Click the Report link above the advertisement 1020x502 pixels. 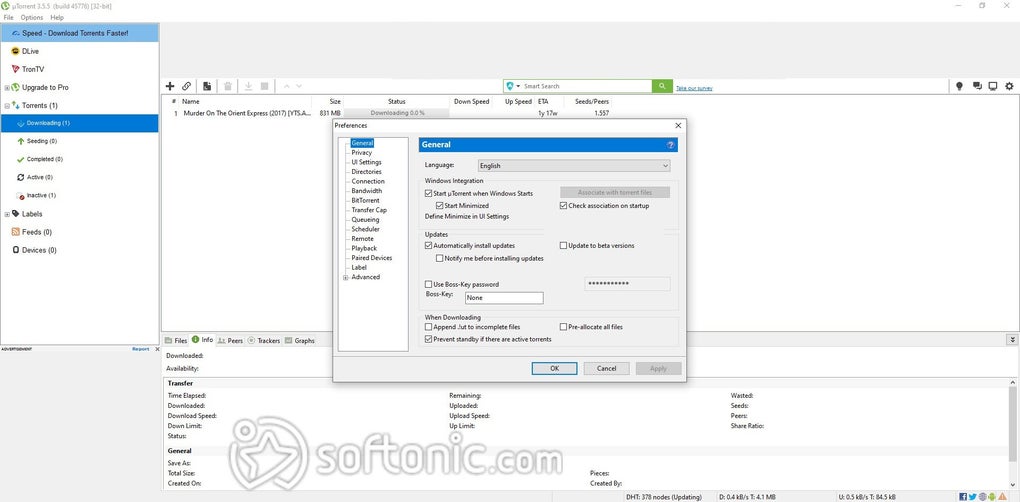coord(141,349)
